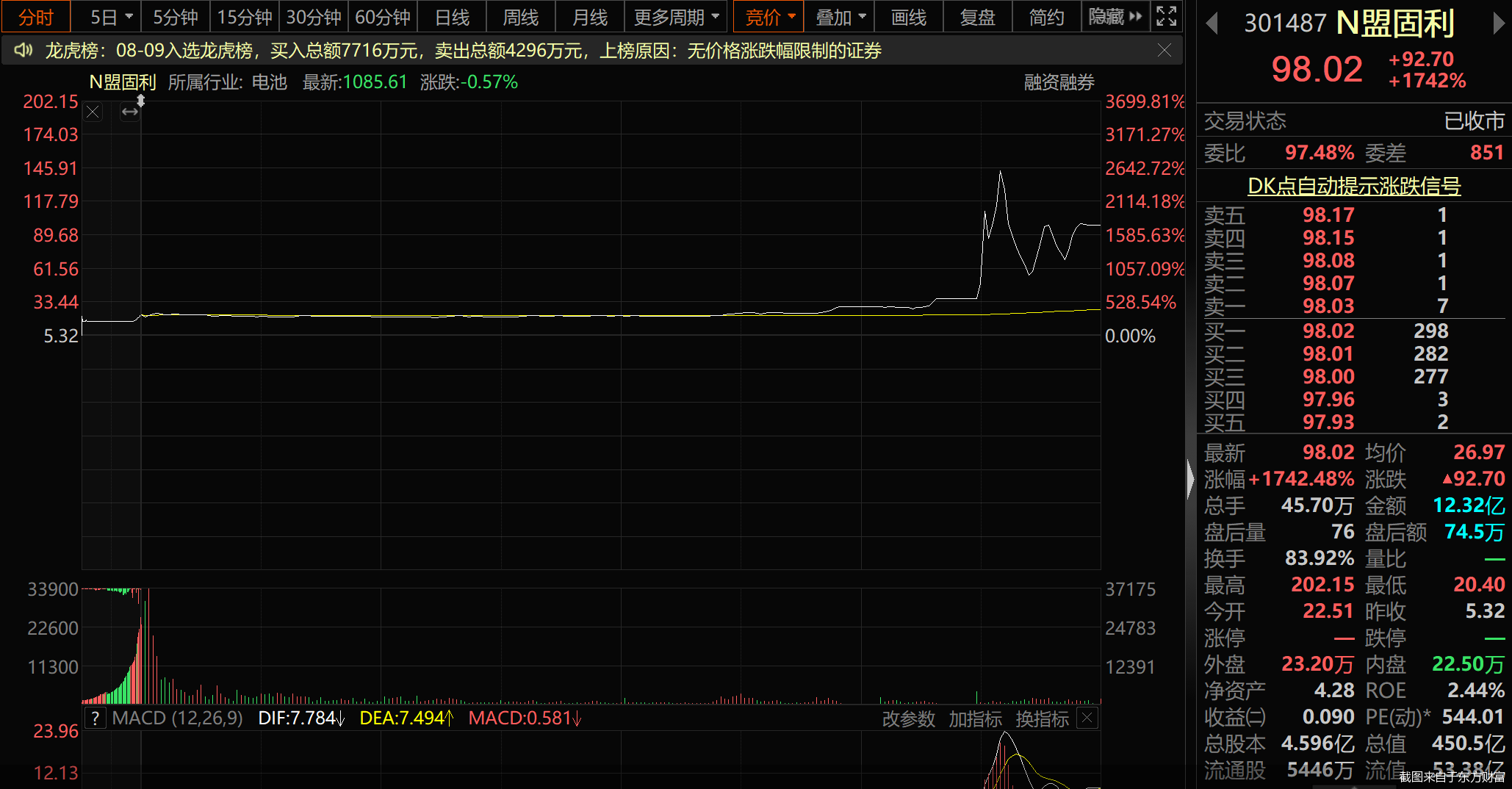
Task: Click the X icon at chart top-left
Action: (93, 112)
